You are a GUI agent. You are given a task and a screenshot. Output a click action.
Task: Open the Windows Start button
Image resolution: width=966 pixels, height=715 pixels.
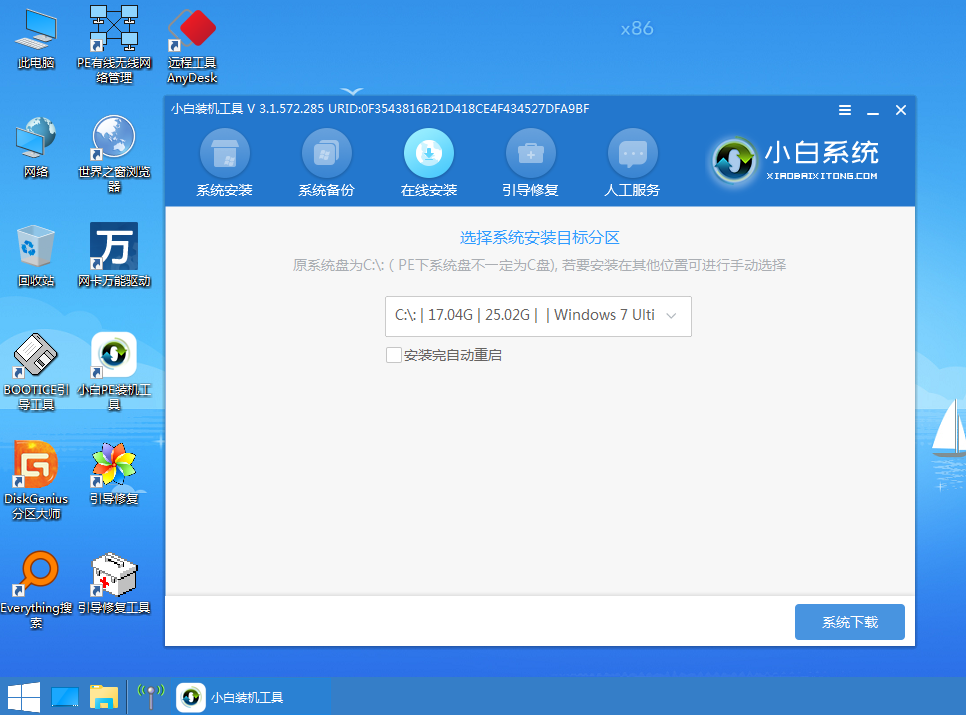(24, 697)
